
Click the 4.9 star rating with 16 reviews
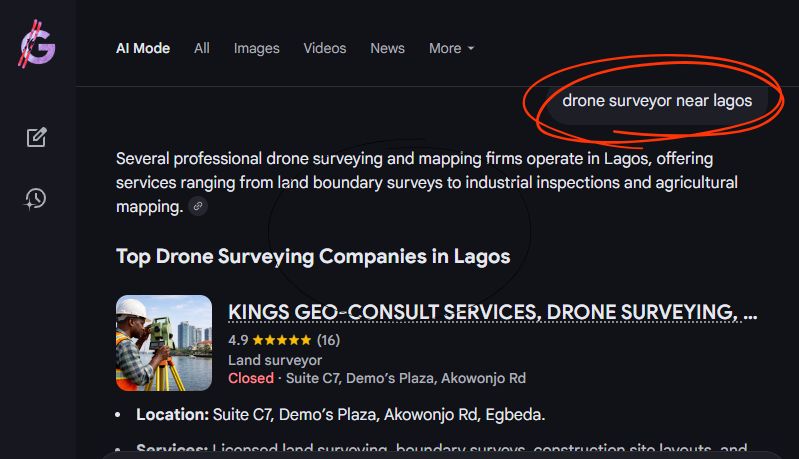[284, 340]
